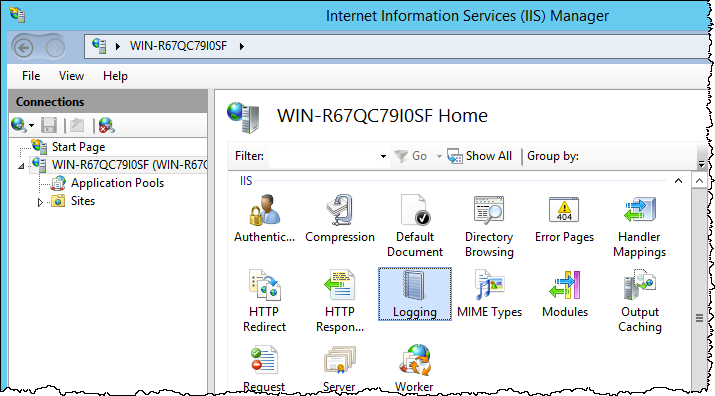This screenshot has height=396, width=715.
Task: Open the Filter dropdown arrow
Action: [x=383, y=156]
